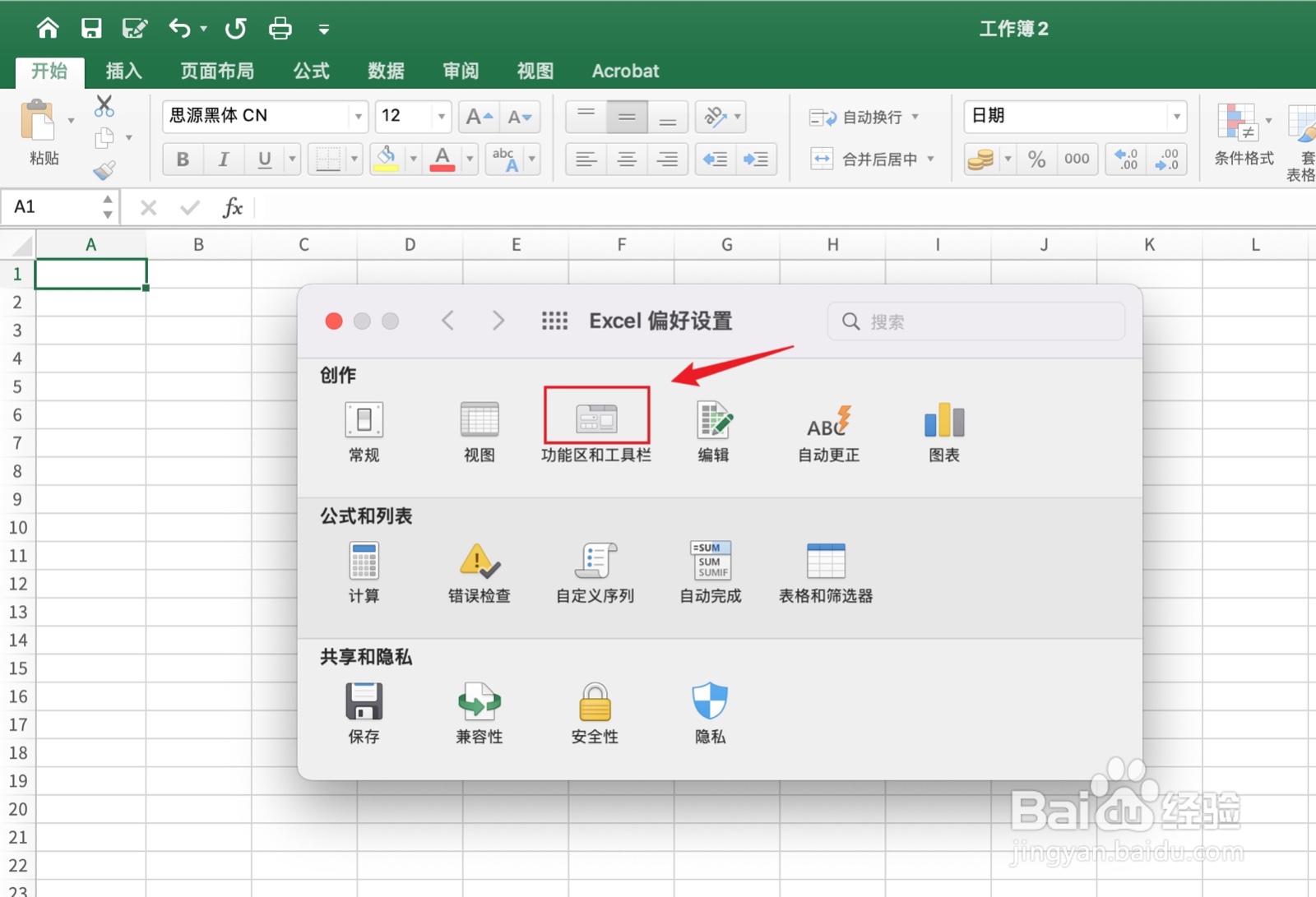
Task: Click the Redo icon
Action: [x=236, y=29]
